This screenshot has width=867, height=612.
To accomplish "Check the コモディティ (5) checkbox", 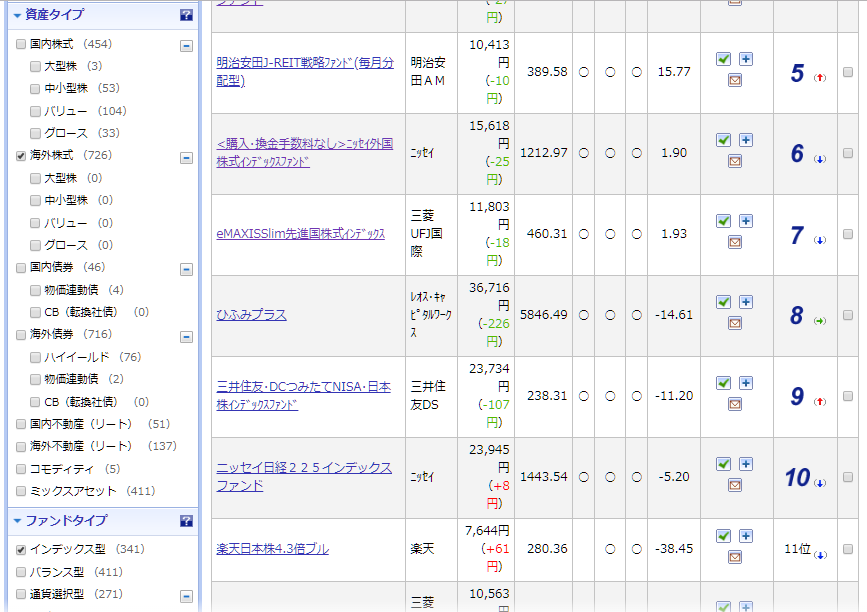I will [x=21, y=469].
